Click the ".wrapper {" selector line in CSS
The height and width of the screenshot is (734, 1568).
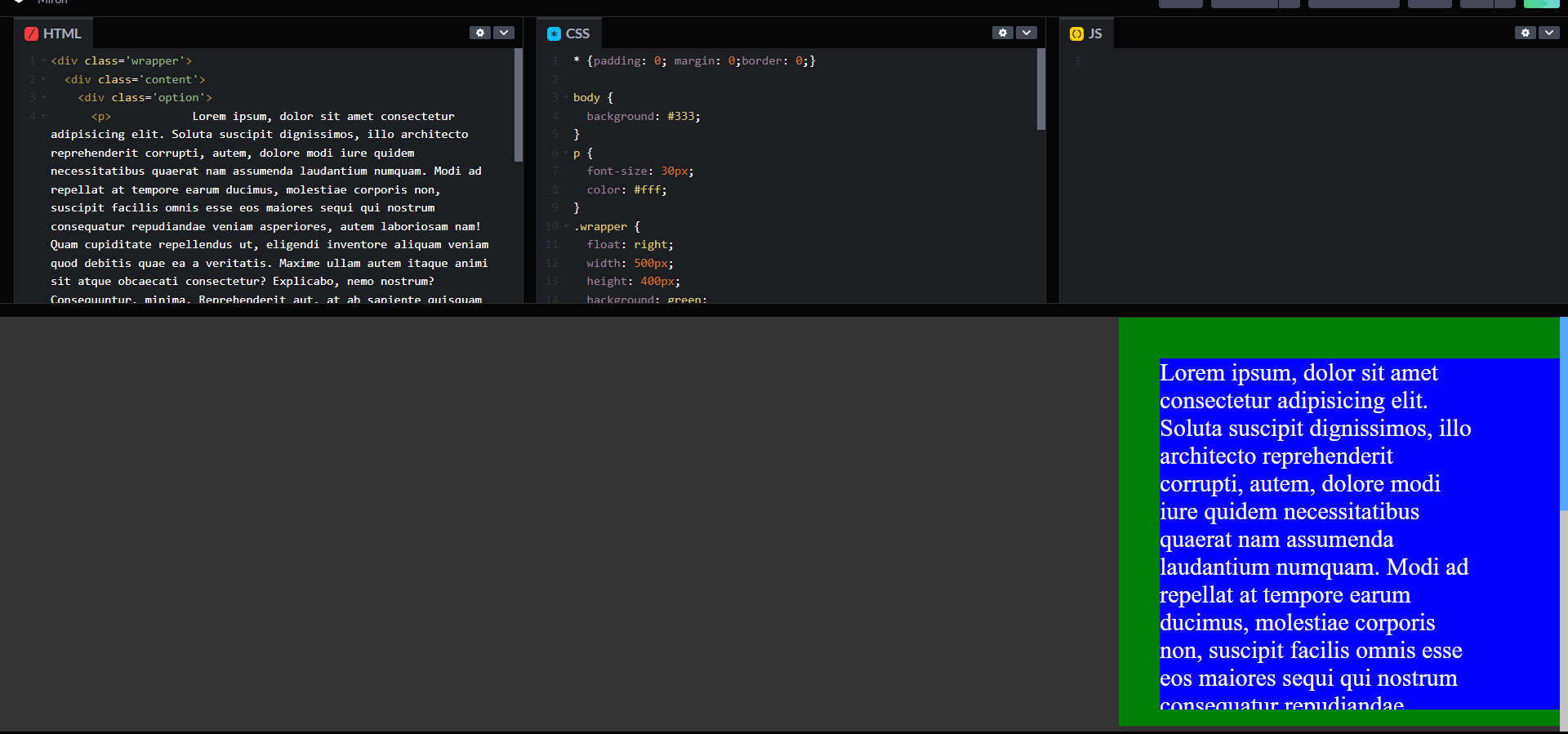607,226
